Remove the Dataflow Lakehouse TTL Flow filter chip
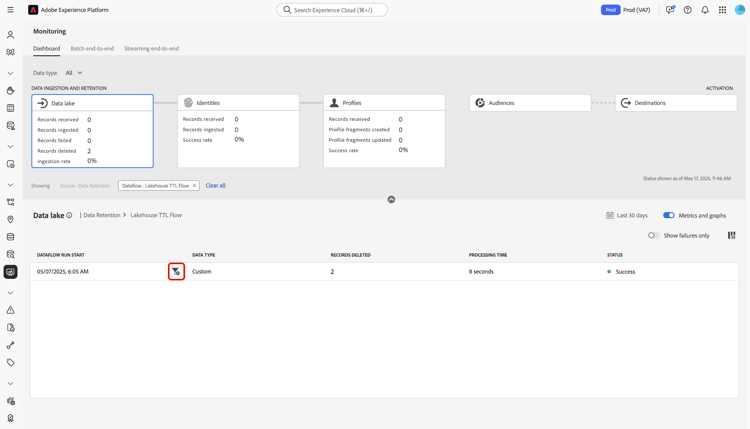This screenshot has width=750, height=429. click(194, 186)
